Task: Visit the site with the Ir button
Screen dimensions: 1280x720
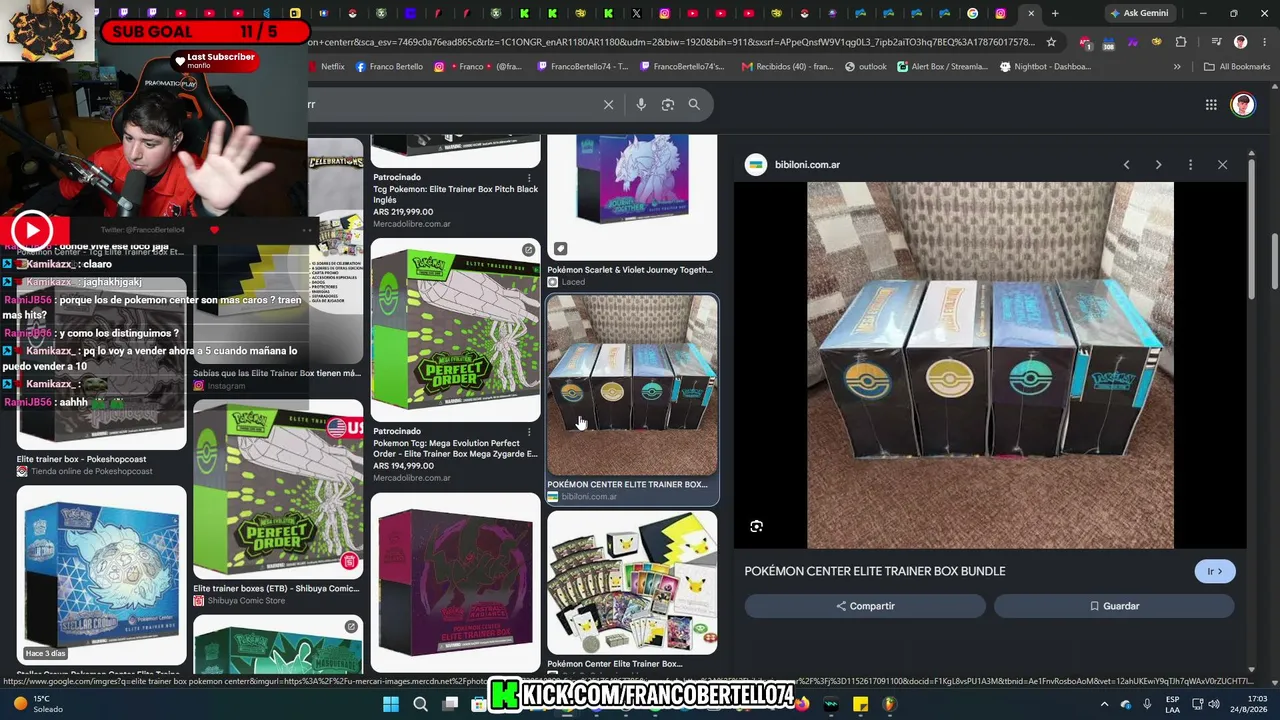Action: click(1215, 571)
